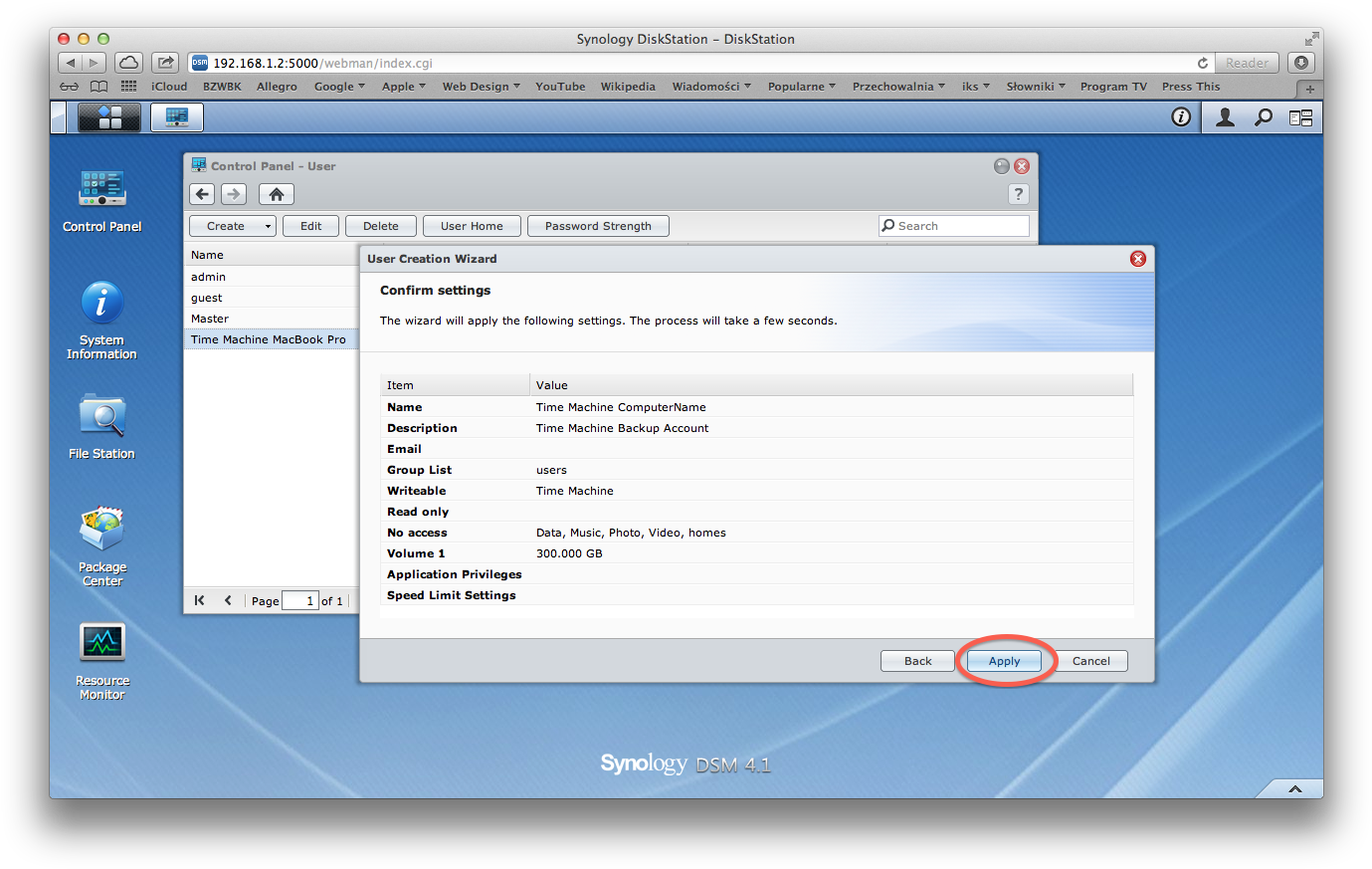The image size is (1372, 869).
Task: Open the Control Panel desktop icon
Action: click(101, 189)
